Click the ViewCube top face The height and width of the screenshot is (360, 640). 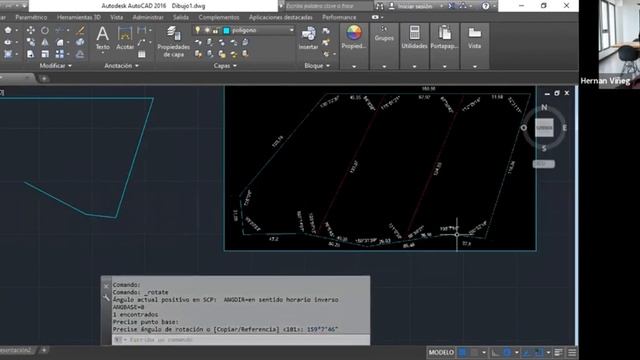tap(544, 128)
